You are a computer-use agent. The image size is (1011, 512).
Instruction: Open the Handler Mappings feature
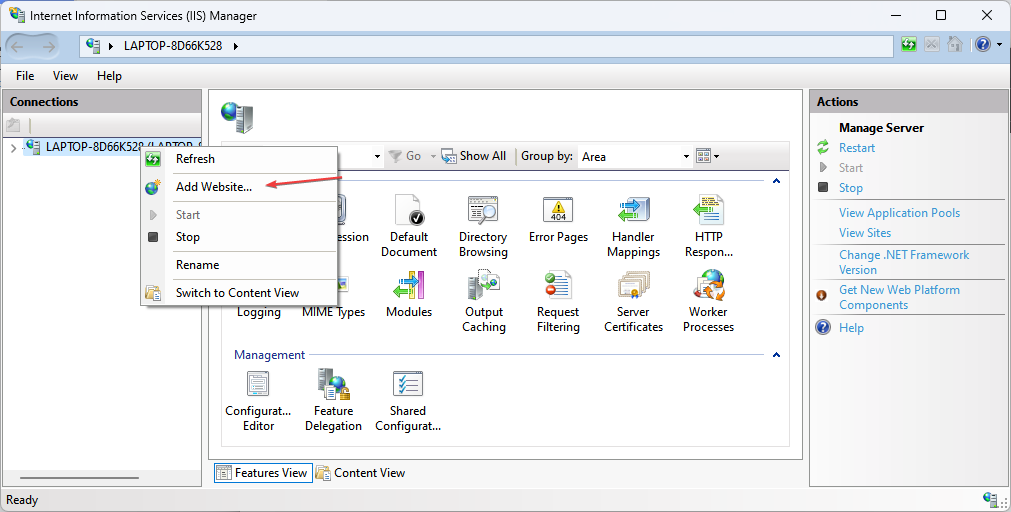tap(633, 226)
